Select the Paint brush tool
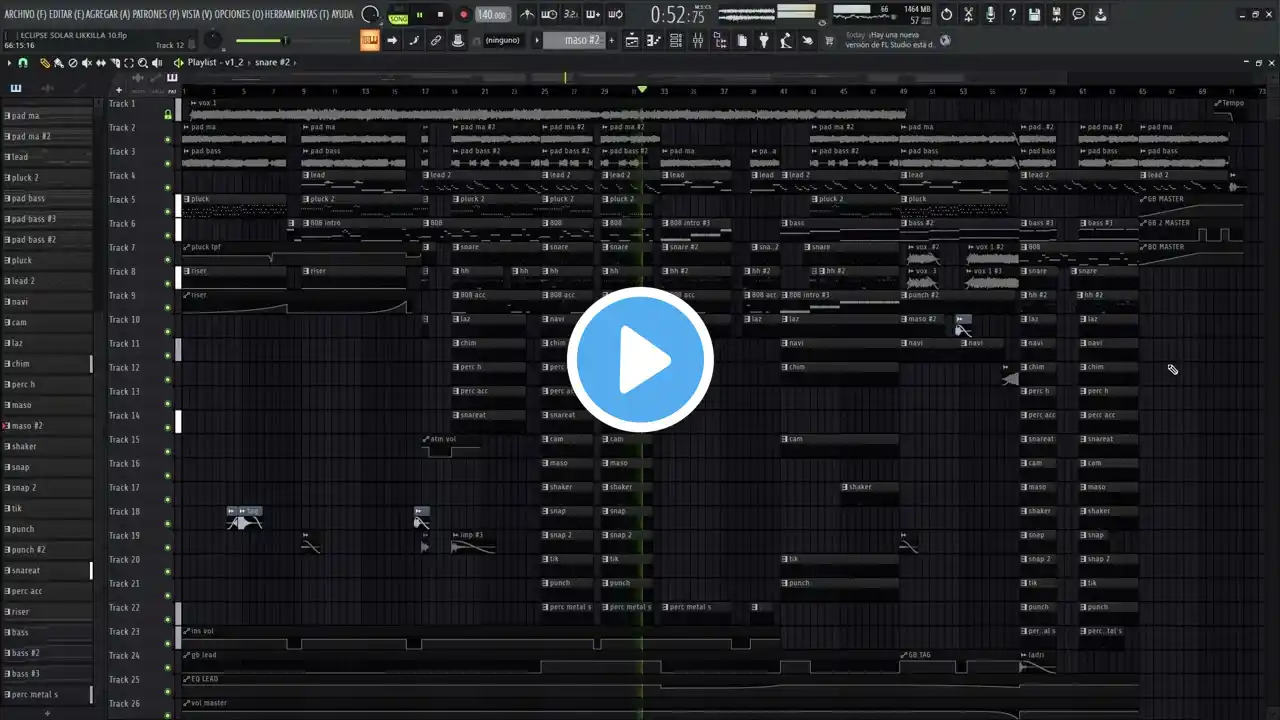 click(x=58, y=63)
